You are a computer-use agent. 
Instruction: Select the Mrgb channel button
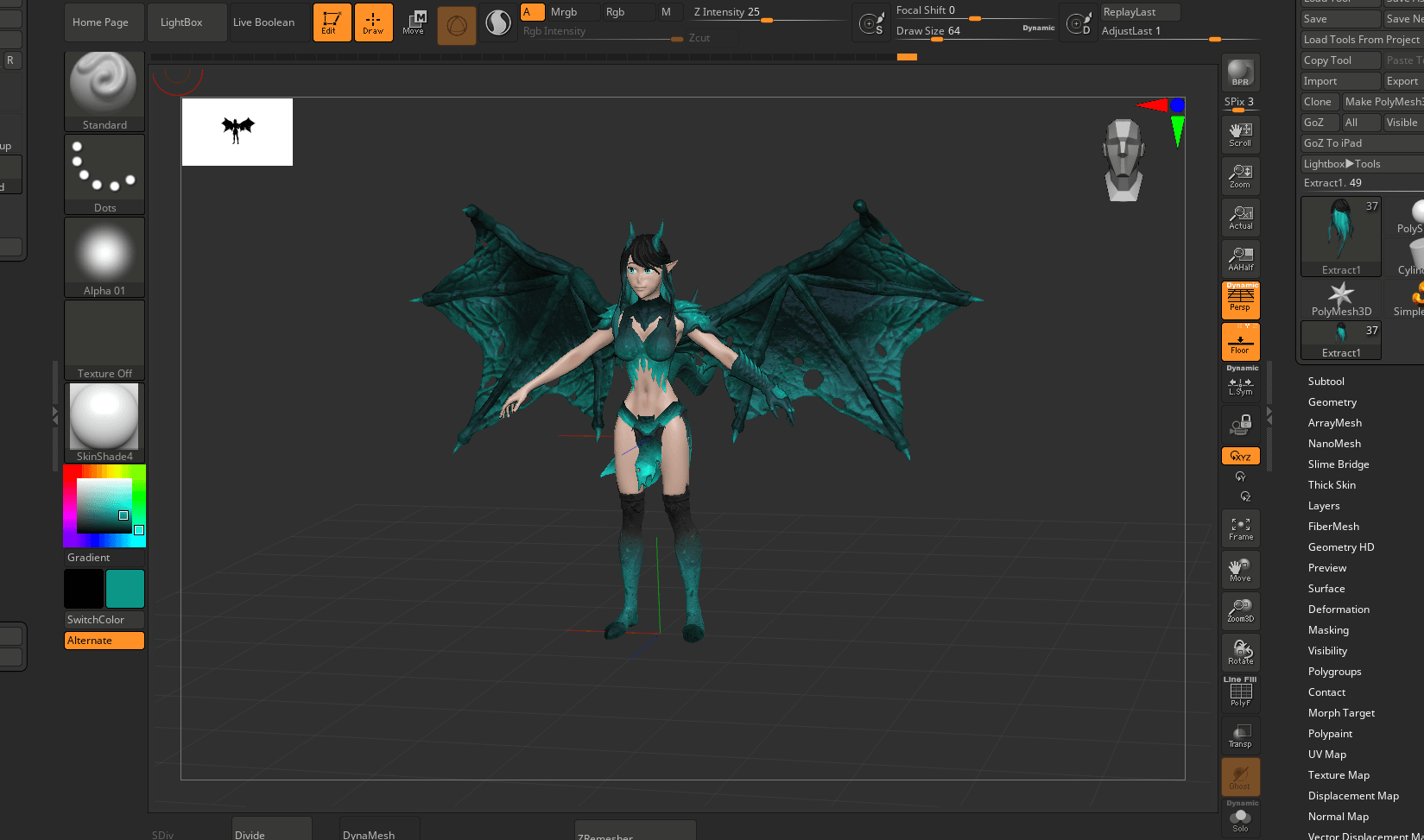pyautogui.click(x=573, y=12)
